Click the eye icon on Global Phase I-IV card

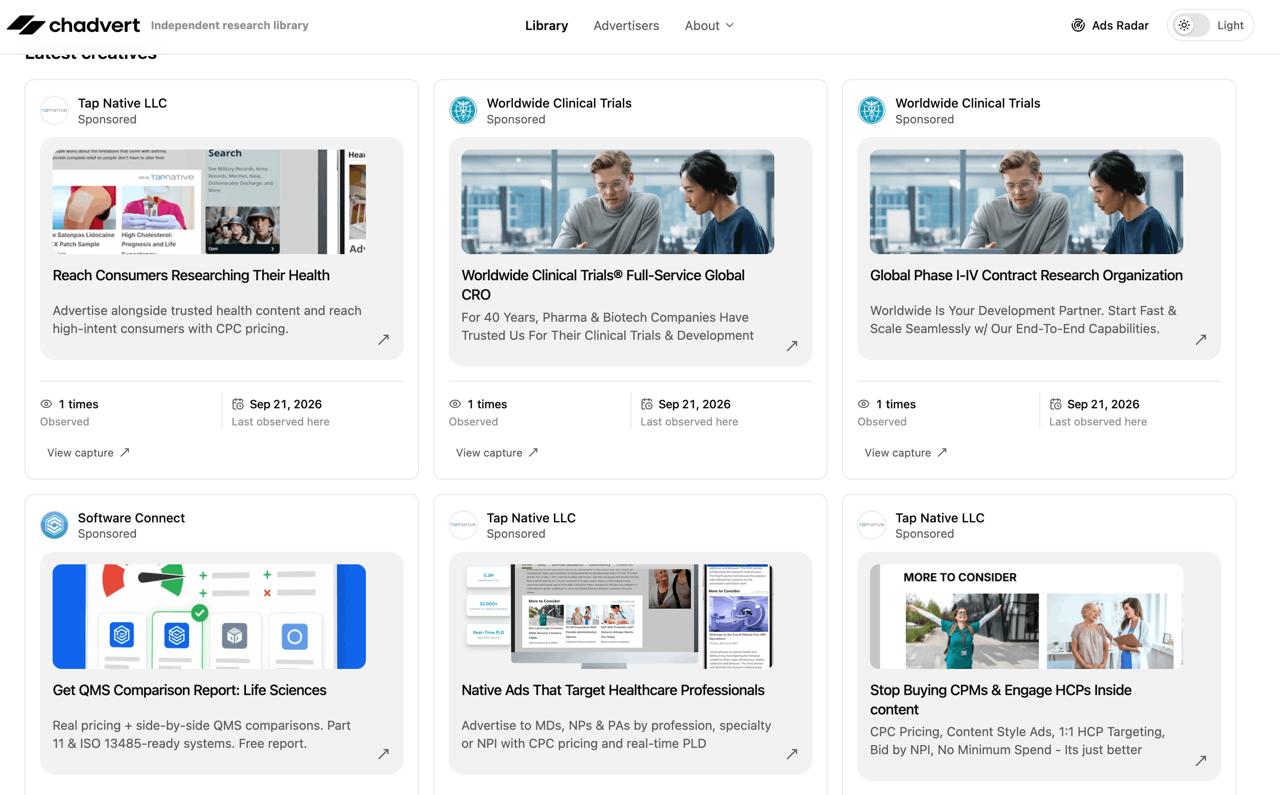click(x=864, y=404)
